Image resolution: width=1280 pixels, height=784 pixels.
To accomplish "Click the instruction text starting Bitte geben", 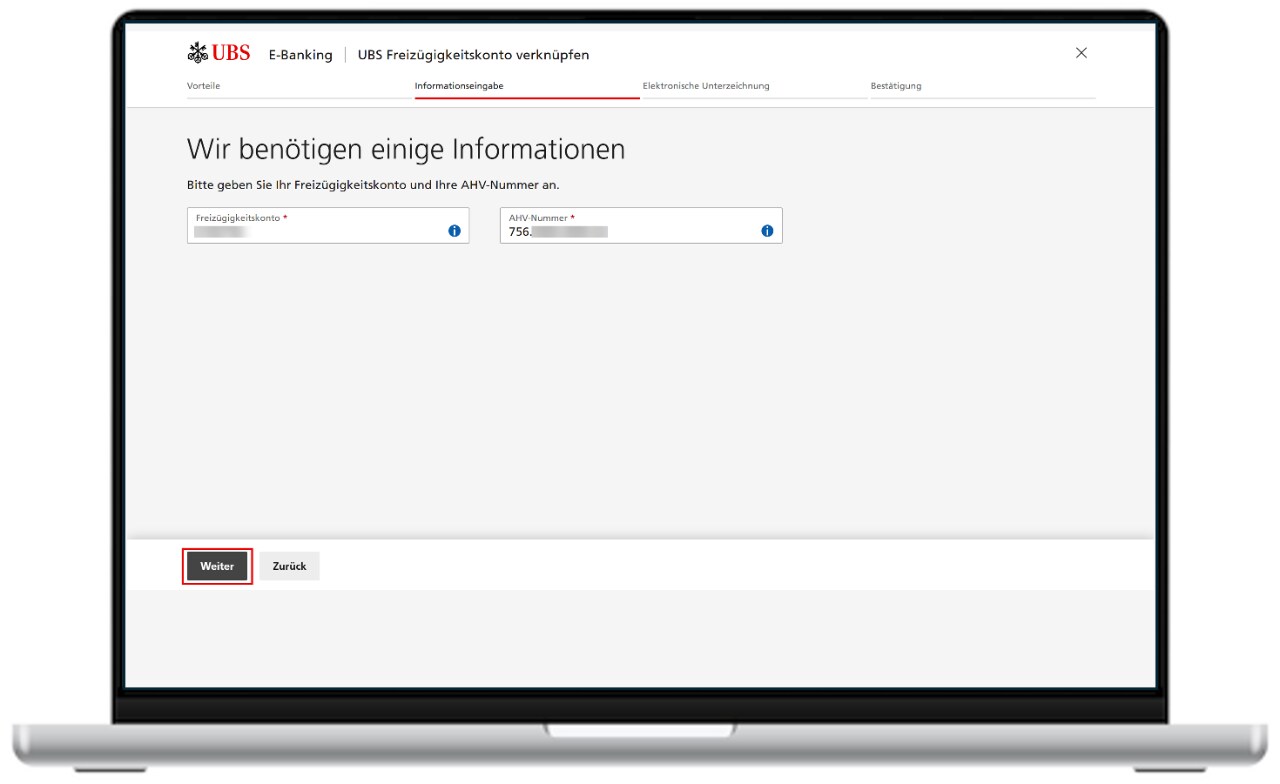I will click(x=372, y=185).
